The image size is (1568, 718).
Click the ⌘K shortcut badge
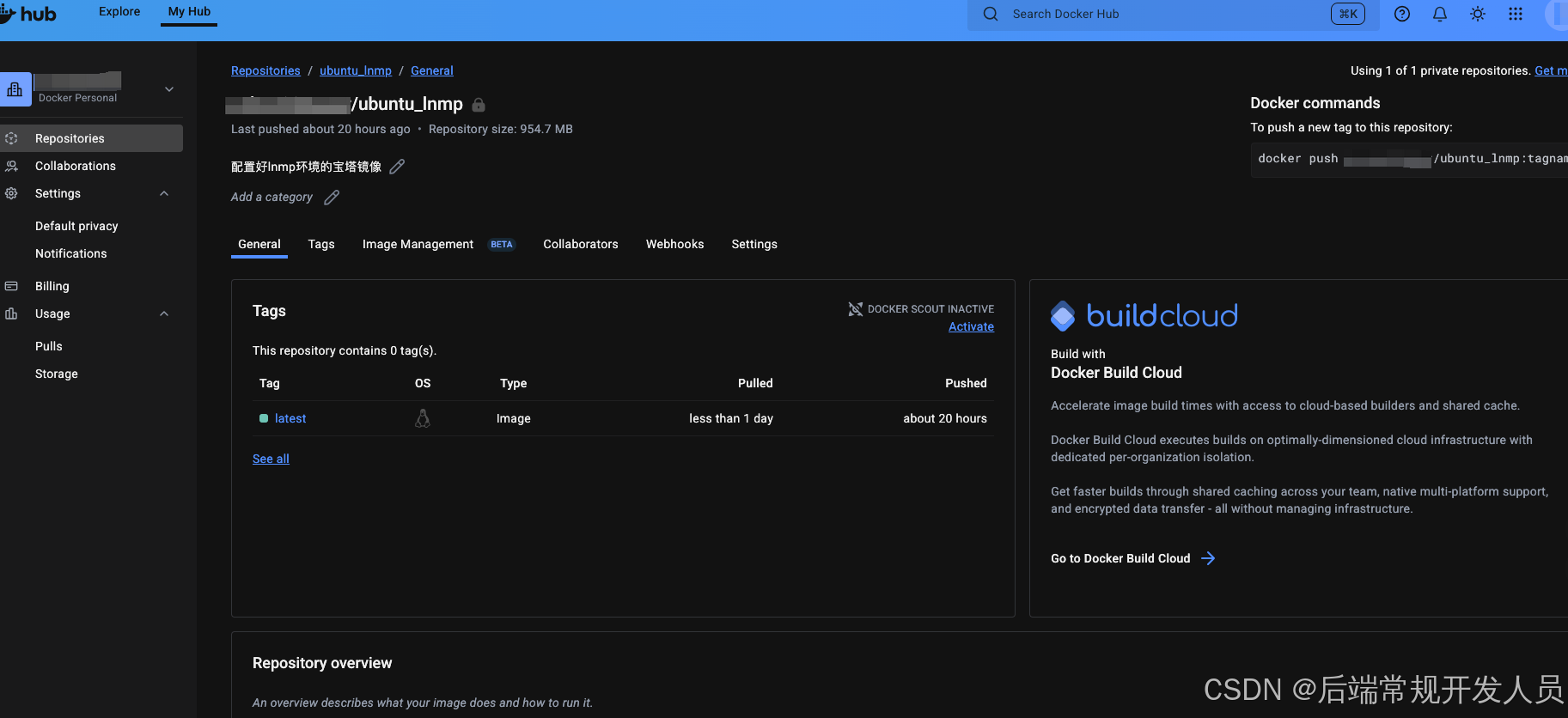tap(1348, 14)
